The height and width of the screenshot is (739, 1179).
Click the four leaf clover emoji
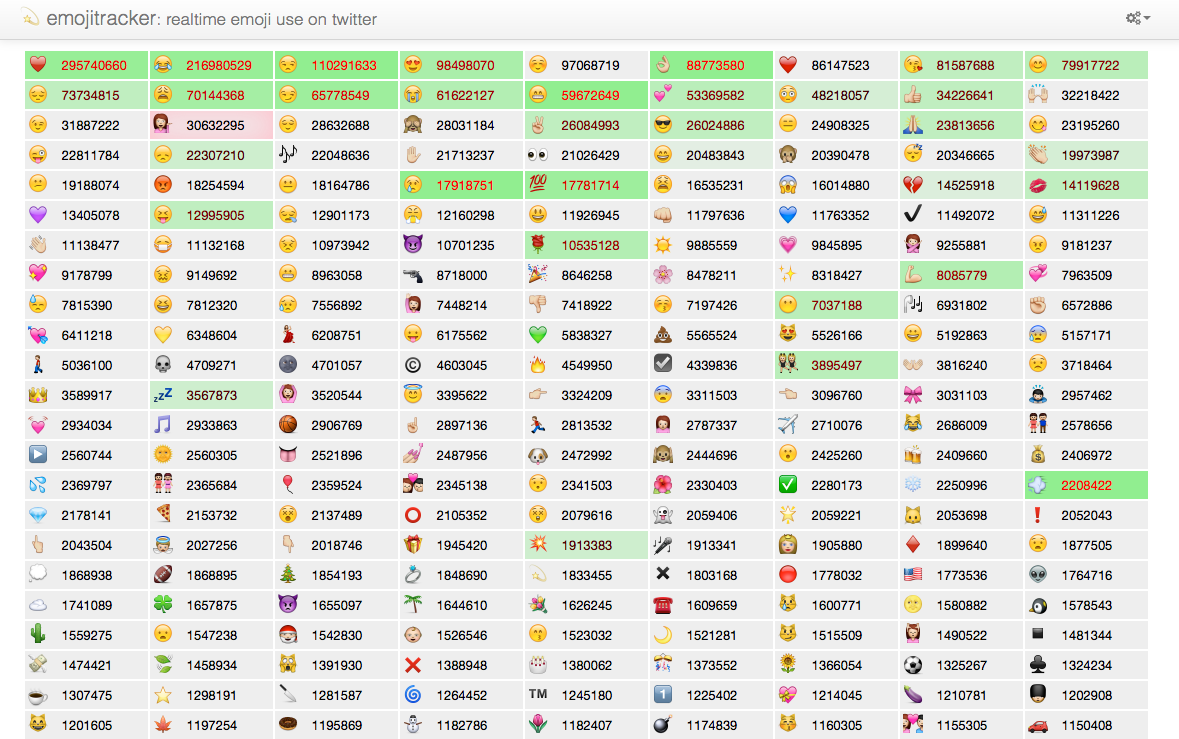[x=163, y=605]
